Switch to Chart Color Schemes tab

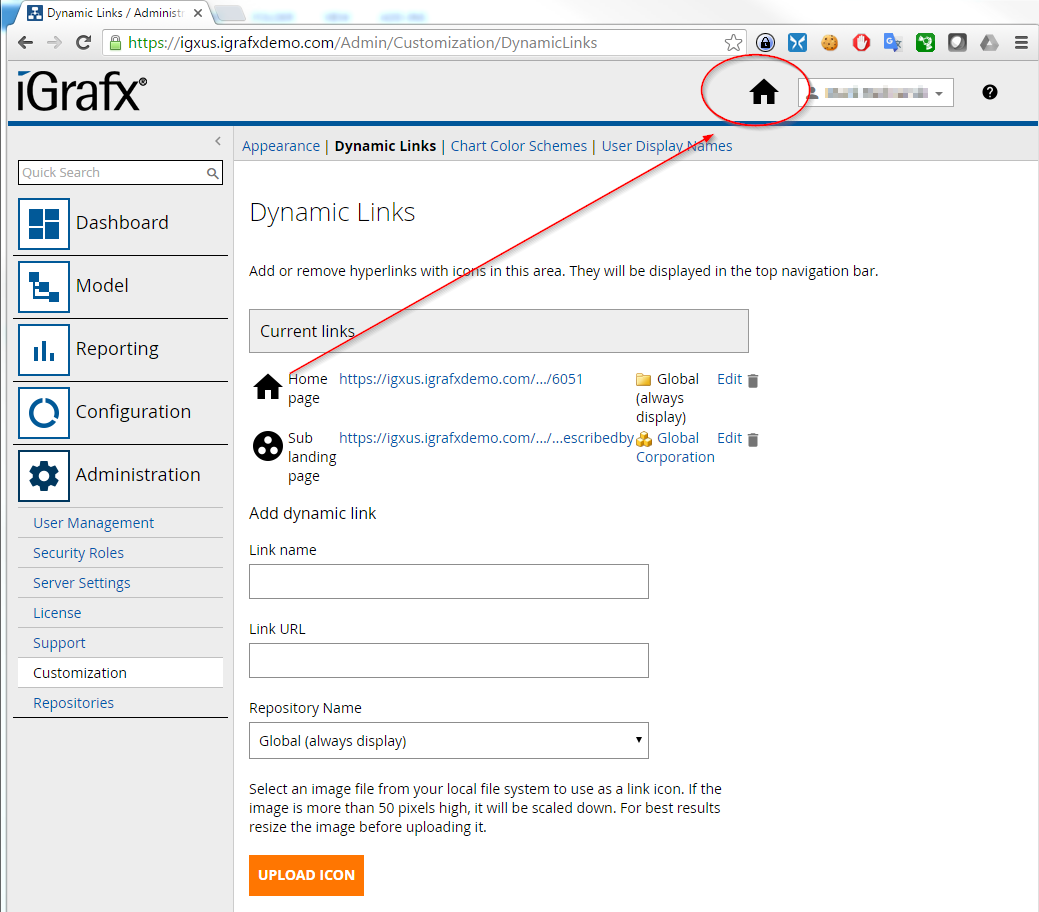coord(518,146)
